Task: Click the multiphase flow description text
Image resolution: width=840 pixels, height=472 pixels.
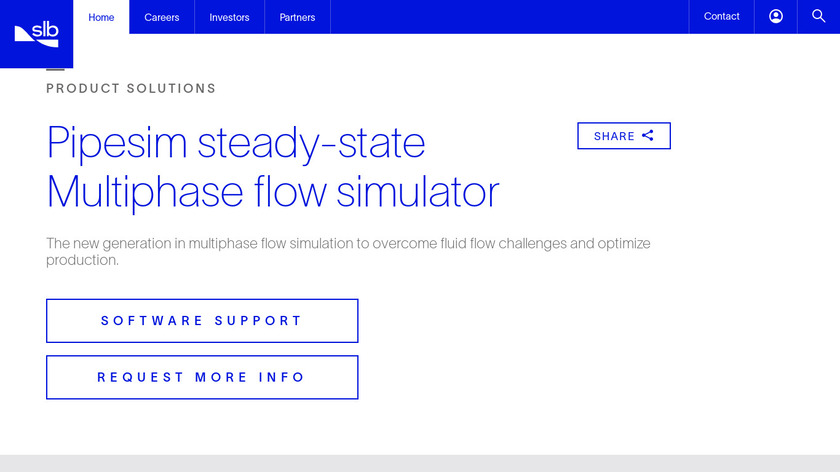Action: 348,251
